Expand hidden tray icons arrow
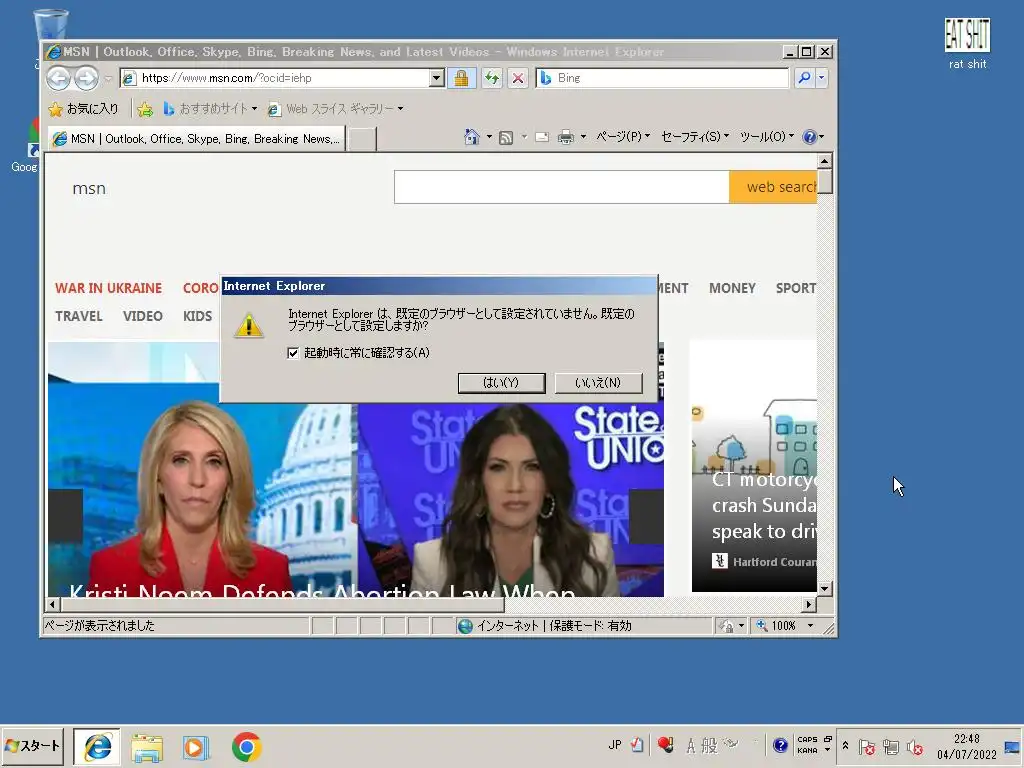 (x=845, y=746)
